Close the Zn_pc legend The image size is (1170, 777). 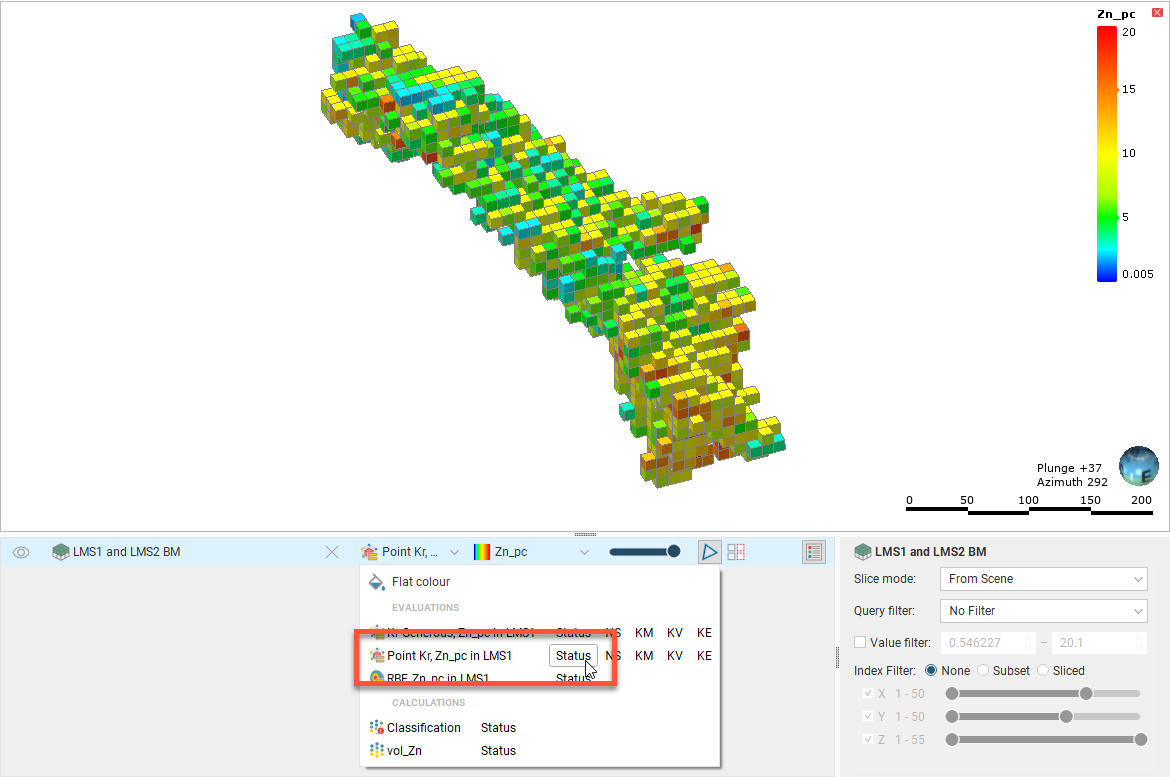point(1157,12)
